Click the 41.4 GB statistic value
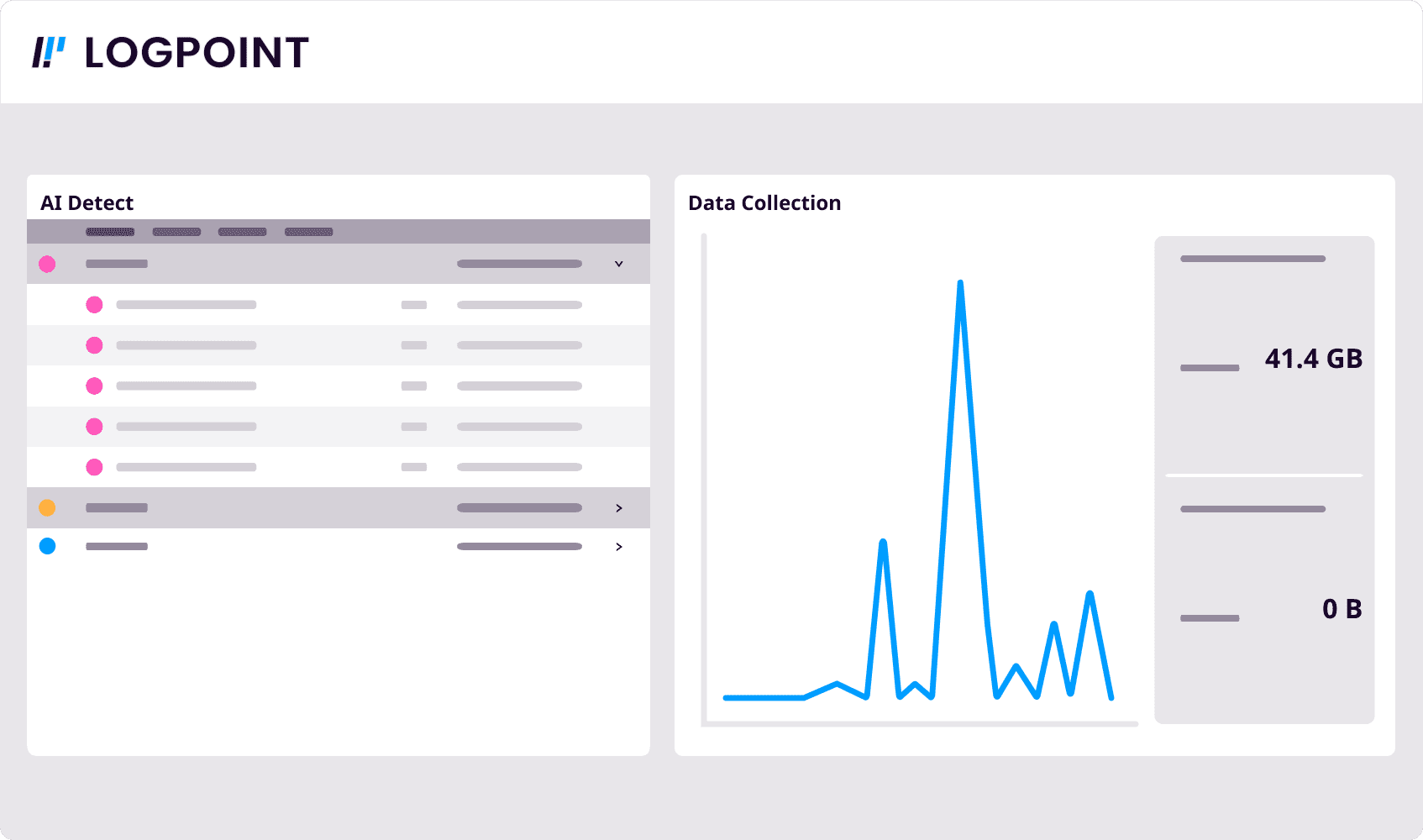 1313,359
